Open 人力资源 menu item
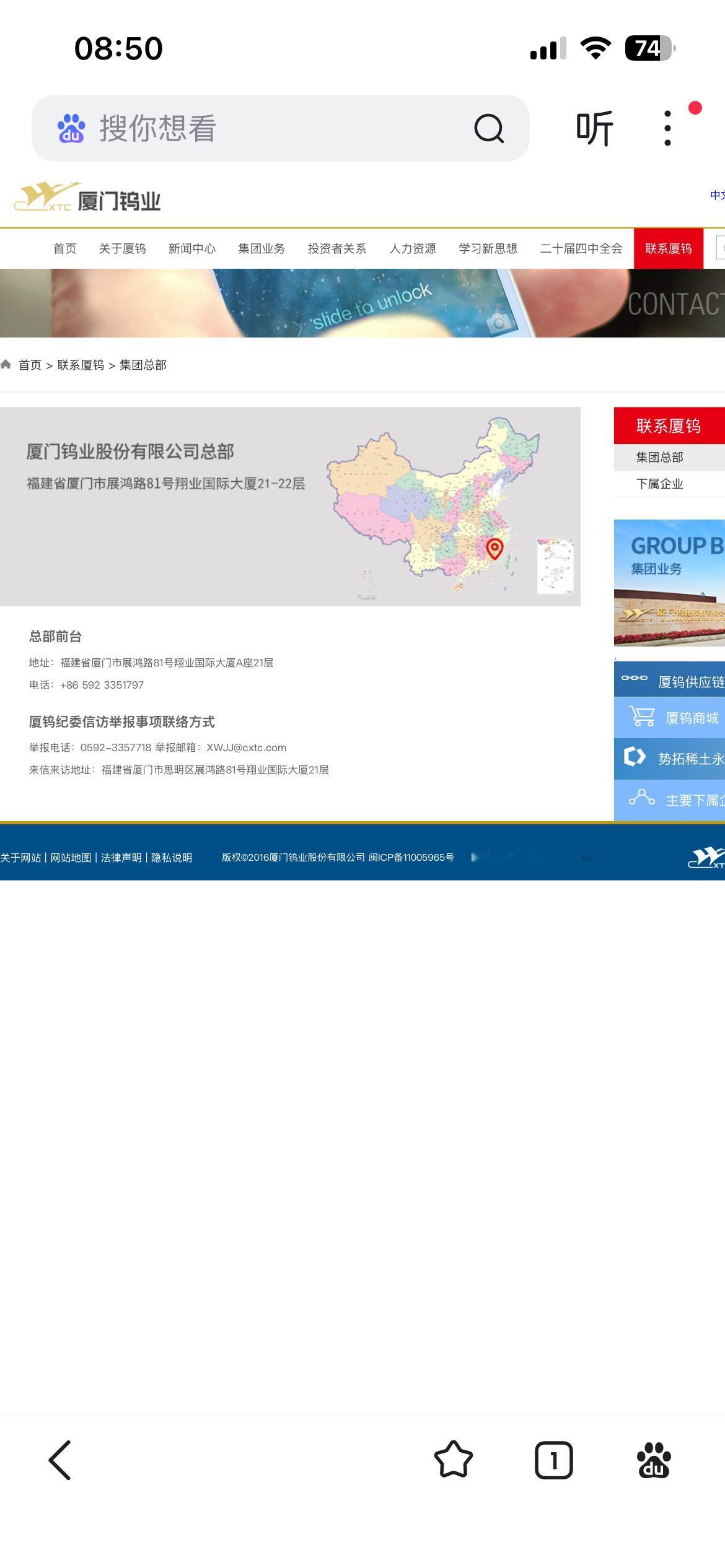The height and width of the screenshot is (1568, 725). point(413,248)
